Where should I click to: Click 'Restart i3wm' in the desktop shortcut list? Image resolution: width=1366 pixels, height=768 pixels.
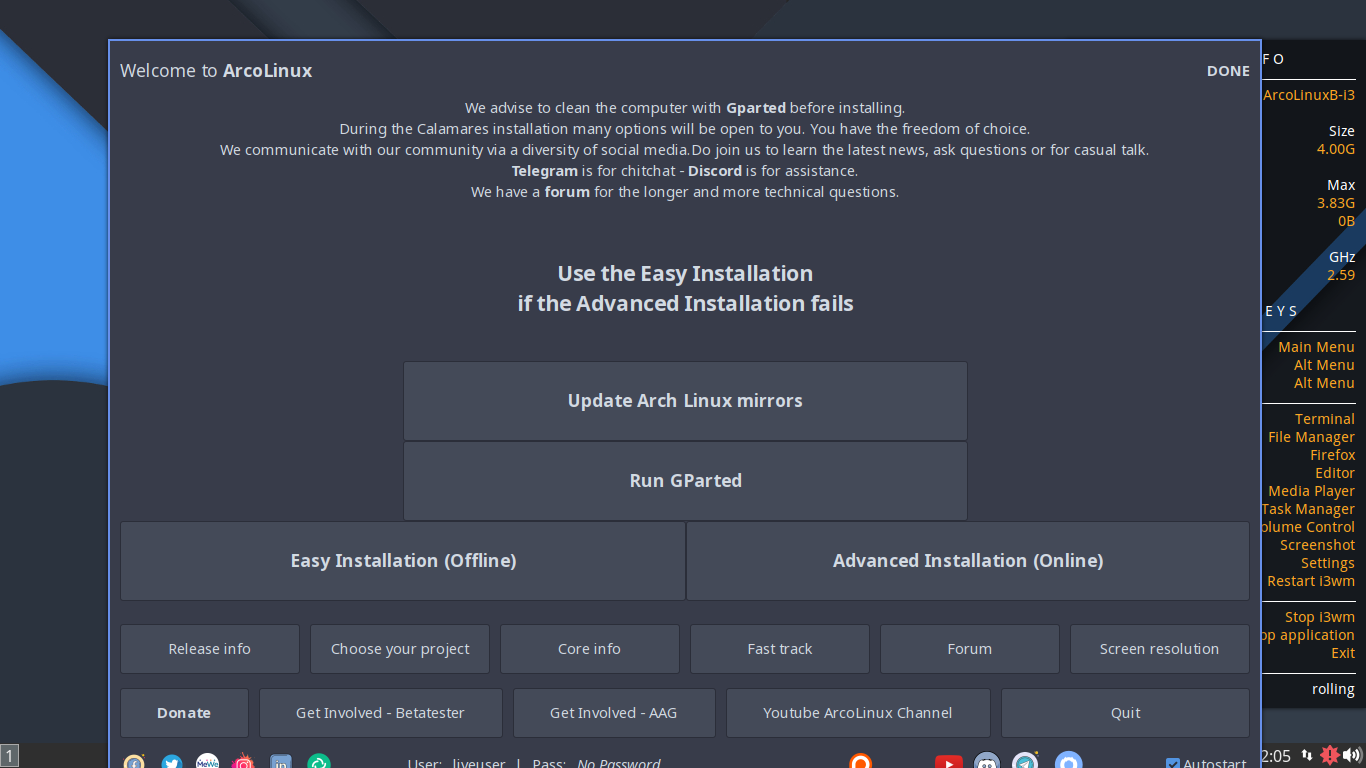click(1311, 581)
